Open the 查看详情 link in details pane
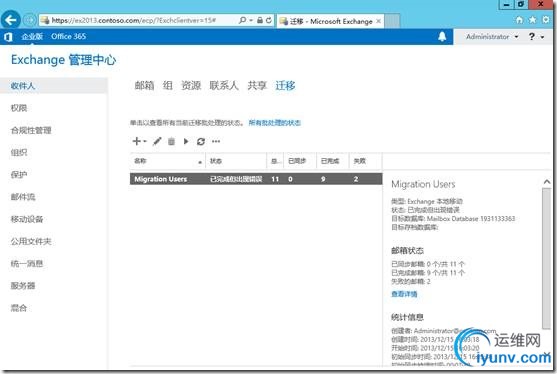The height and width of the screenshot is (374, 557). (x=404, y=294)
